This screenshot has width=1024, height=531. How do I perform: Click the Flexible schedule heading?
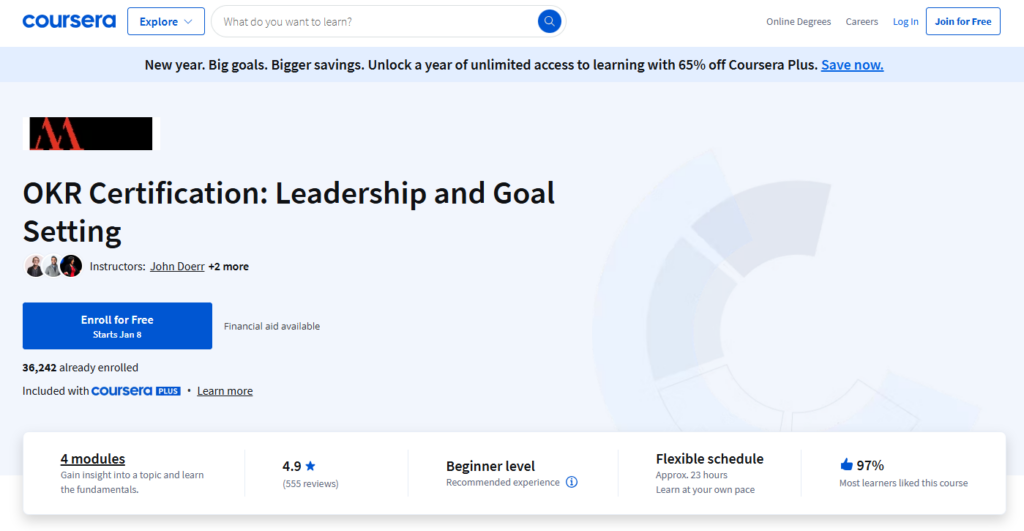709,459
